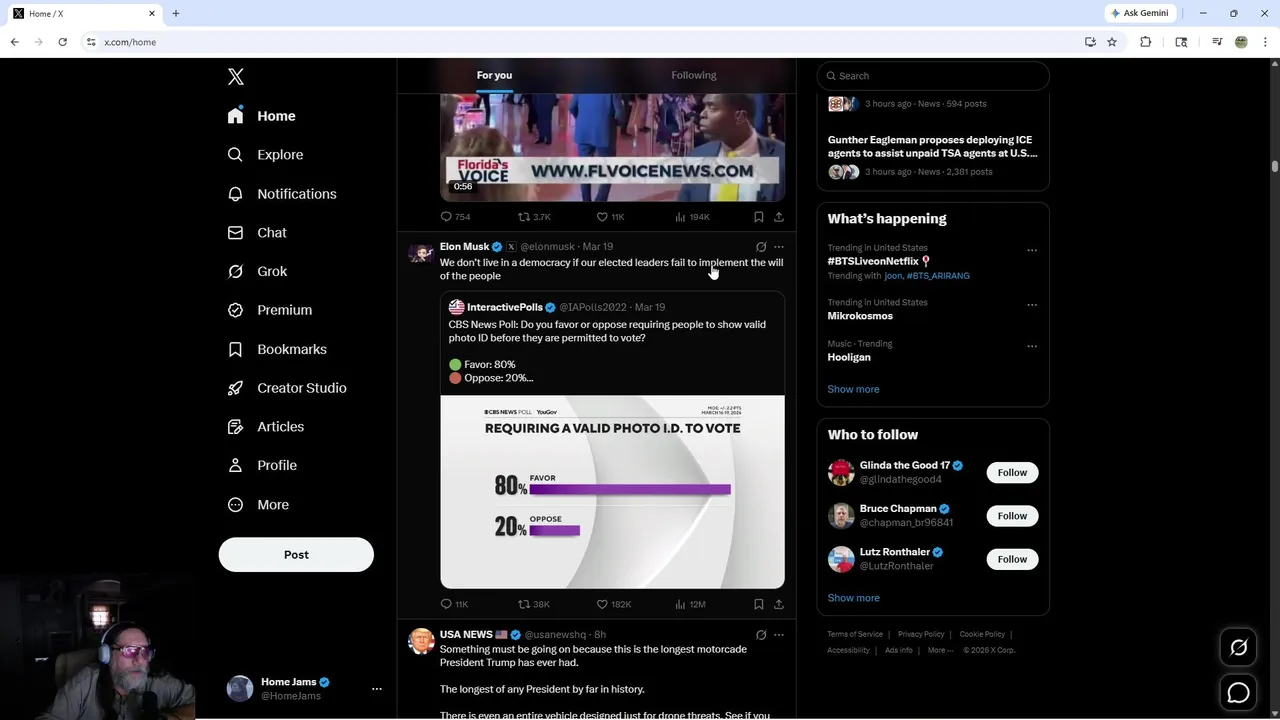Image resolution: width=1280 pixels, height=720 pixels.
Task: Share the Elon Musk post
Action: [779, 605]
